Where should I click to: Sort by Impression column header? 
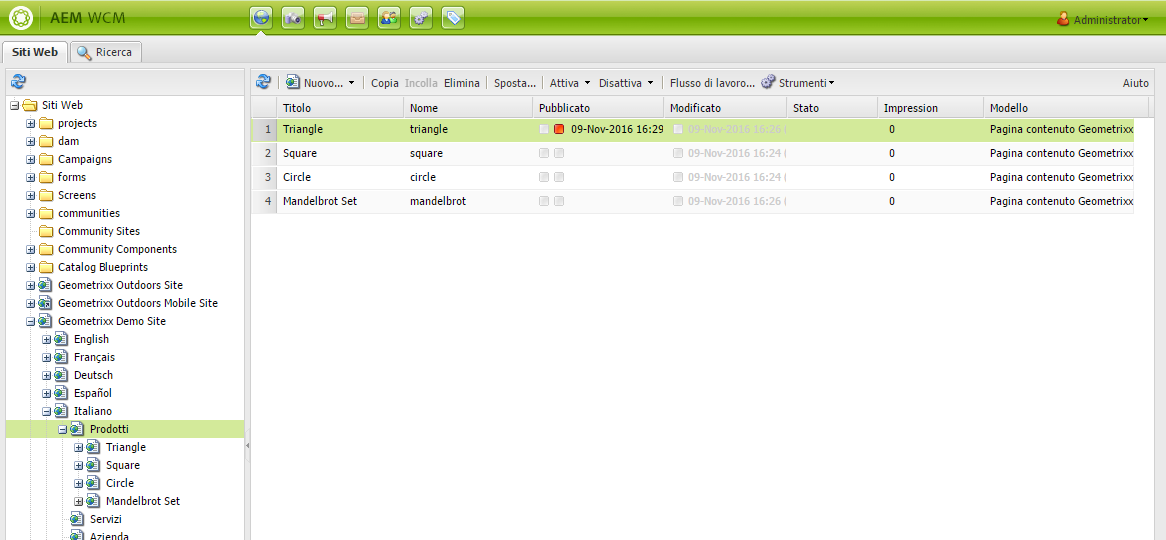point(930,108)
